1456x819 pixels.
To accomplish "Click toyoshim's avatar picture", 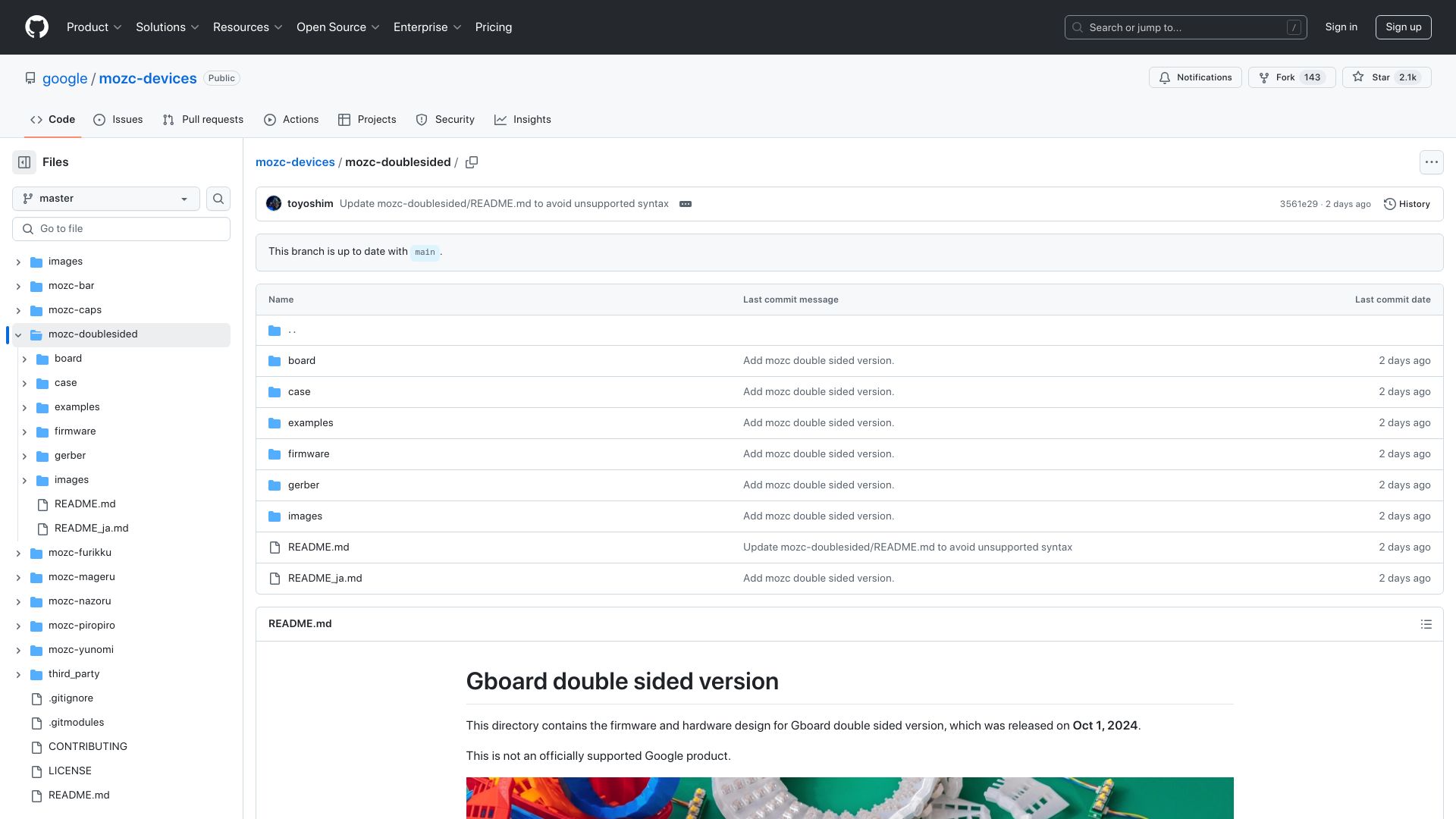I will (x=274, y=203).
